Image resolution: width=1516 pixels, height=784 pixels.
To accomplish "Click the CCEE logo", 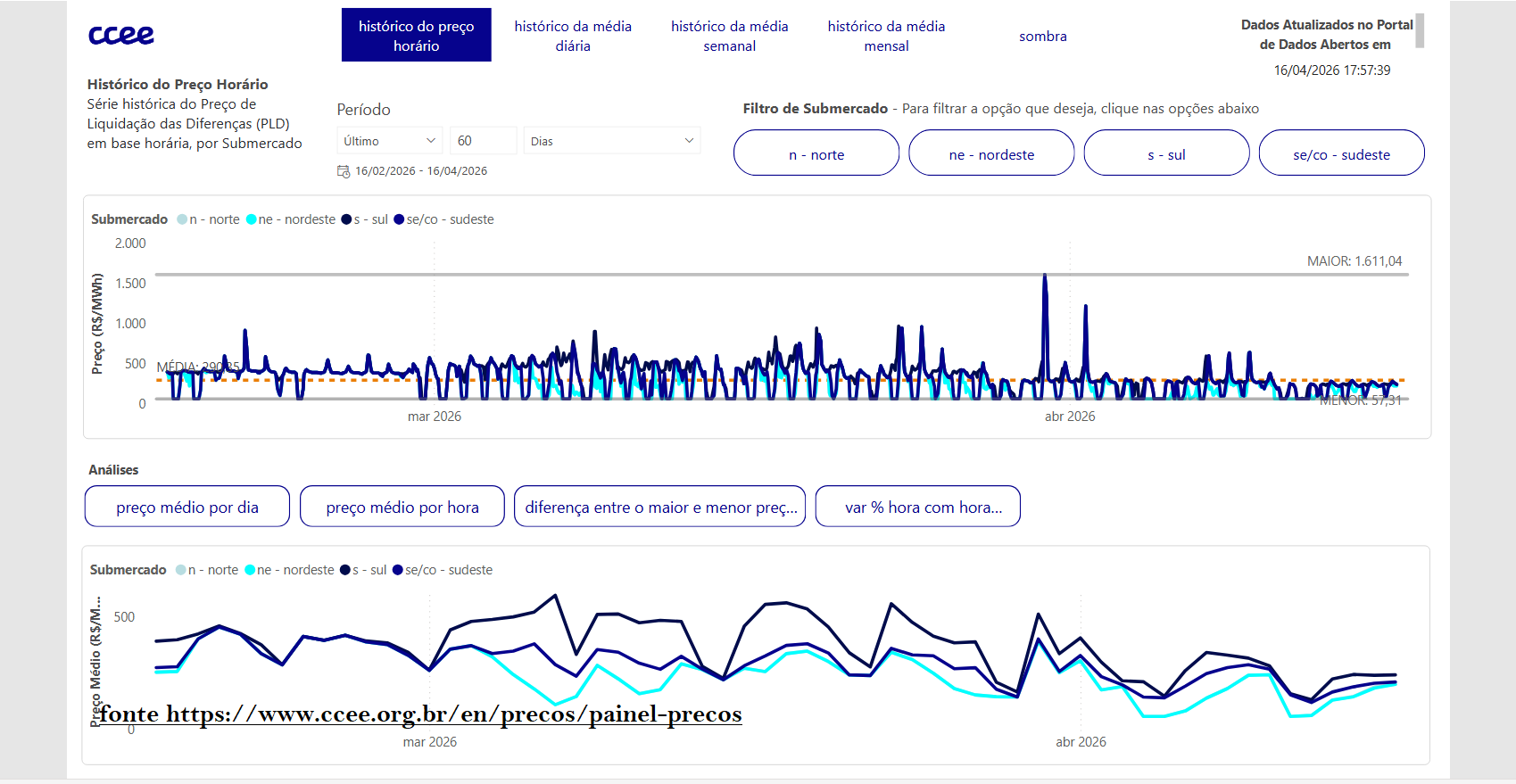I will tap(121, 35).
